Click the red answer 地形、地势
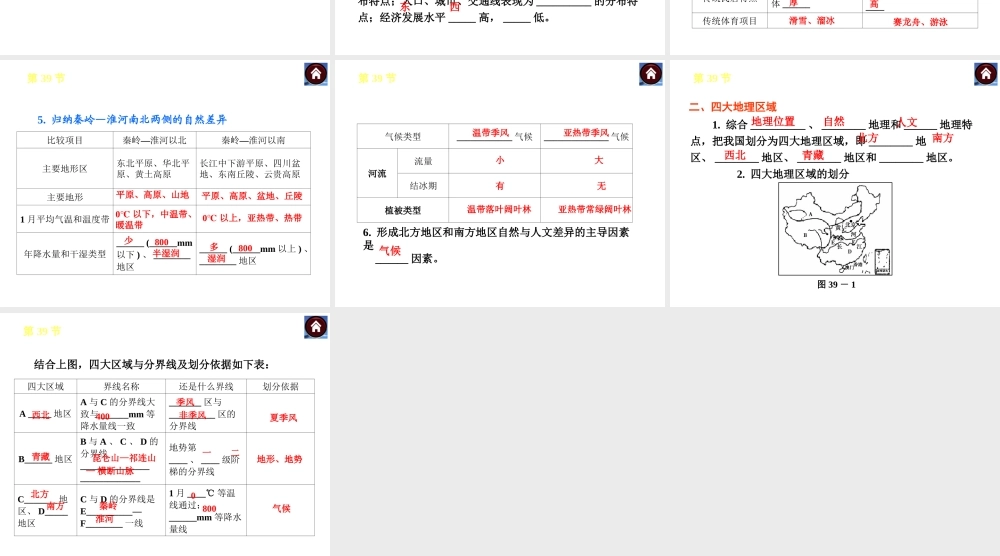 point(279,459)
